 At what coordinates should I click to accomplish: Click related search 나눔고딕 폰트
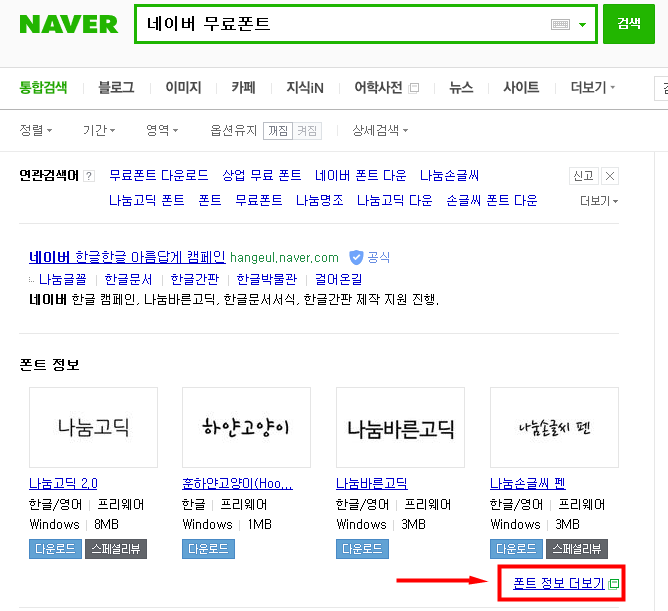pos(147,200)
